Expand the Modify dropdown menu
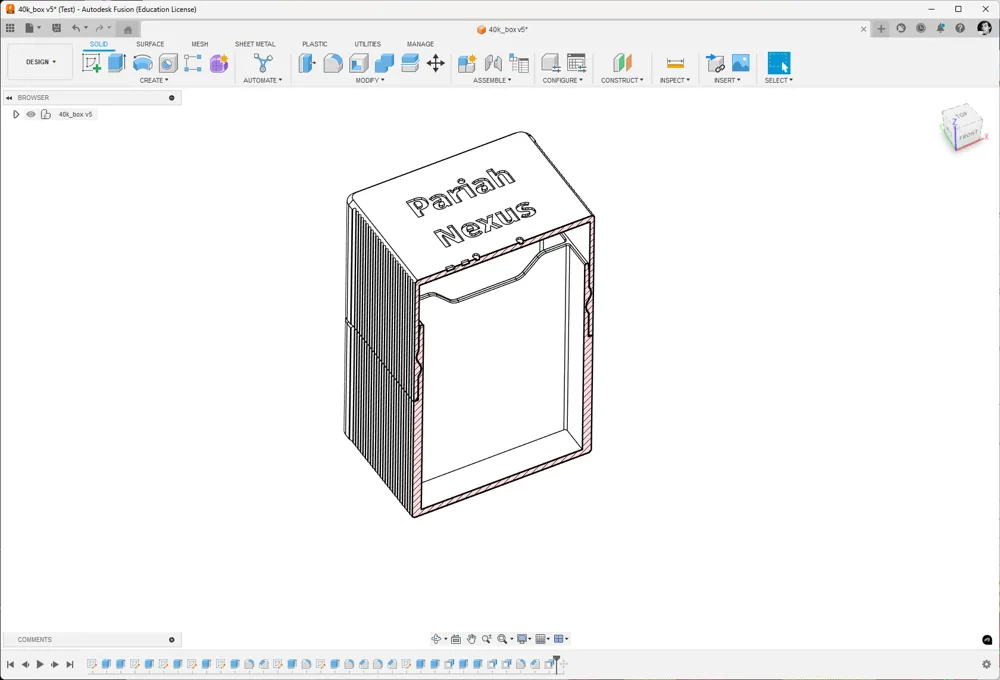1000x680 pixels. (x=370, y=80)
